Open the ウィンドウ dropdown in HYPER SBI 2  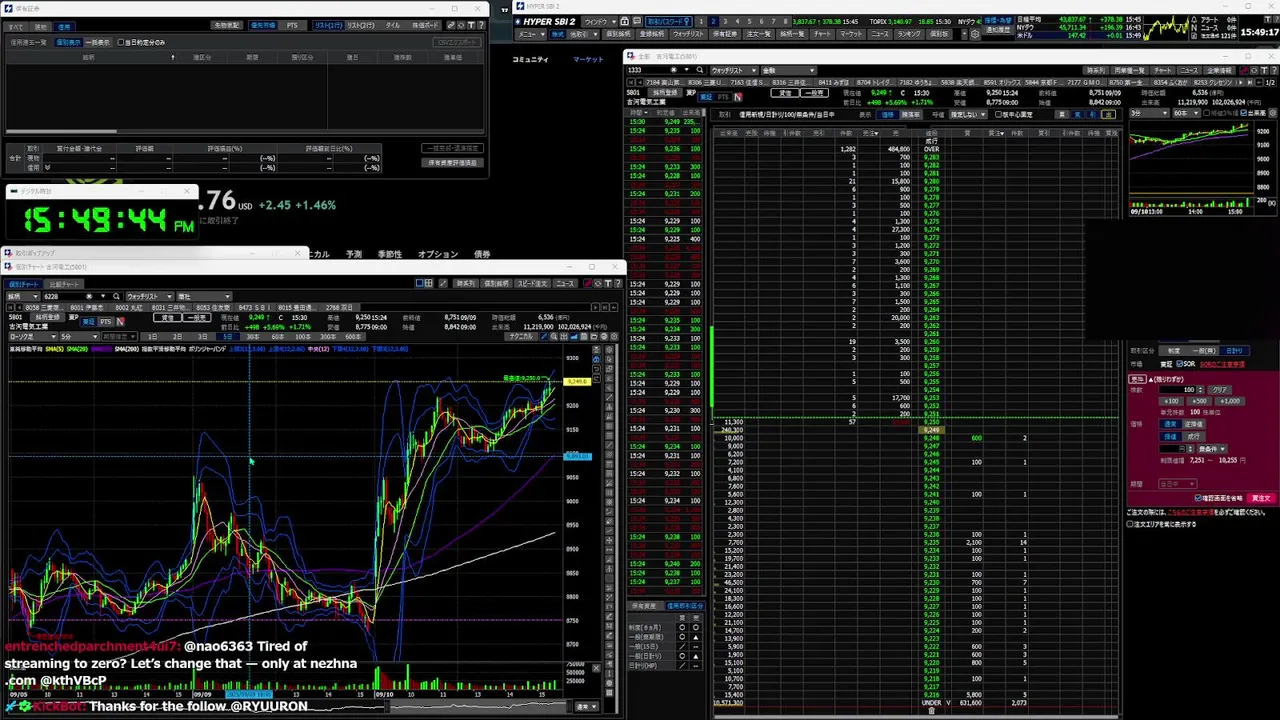coord(600,21)
